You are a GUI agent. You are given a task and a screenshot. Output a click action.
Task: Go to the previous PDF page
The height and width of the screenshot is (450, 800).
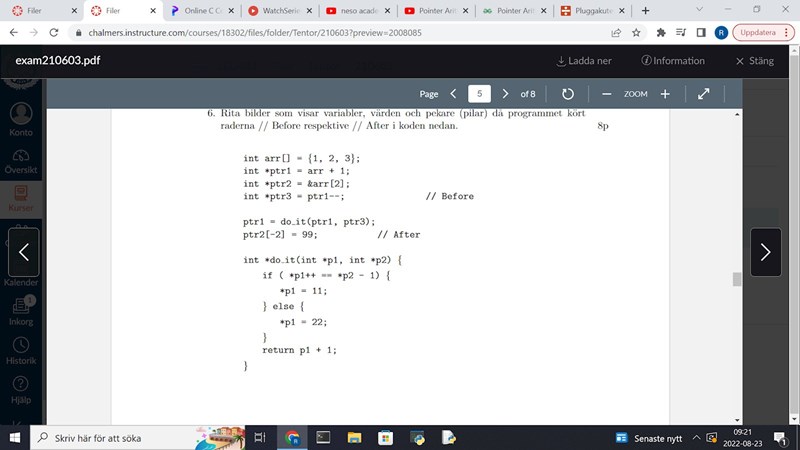453,93
